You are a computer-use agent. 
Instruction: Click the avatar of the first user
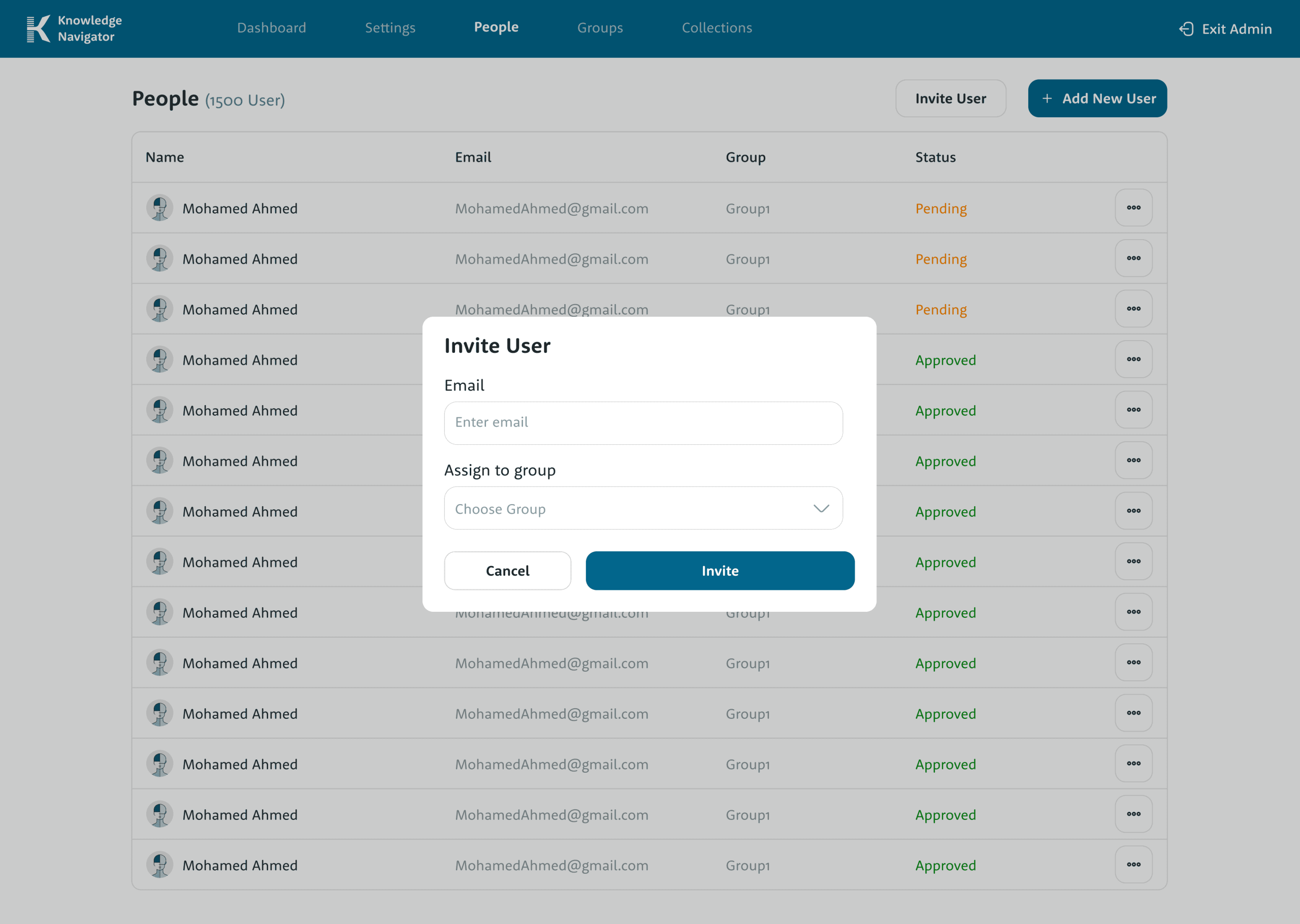tap(160, 208)
